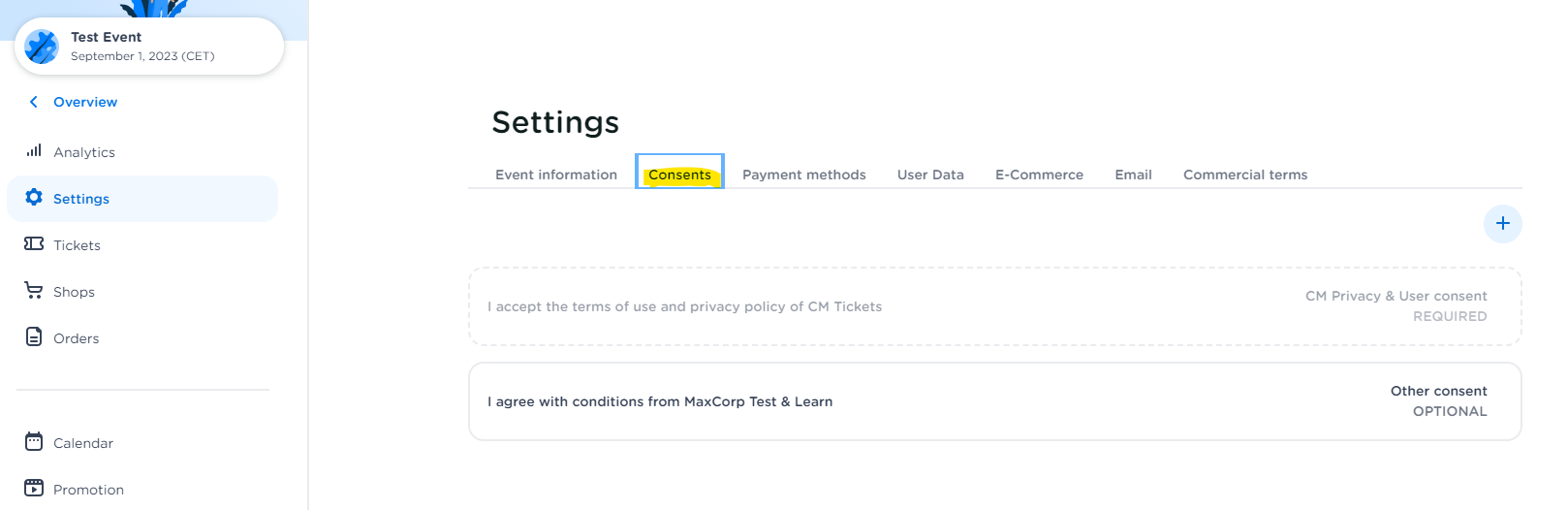Click the Calendar icon in sidebar
The height and width of the screenshot is (510, 1568).
(34, 442)
